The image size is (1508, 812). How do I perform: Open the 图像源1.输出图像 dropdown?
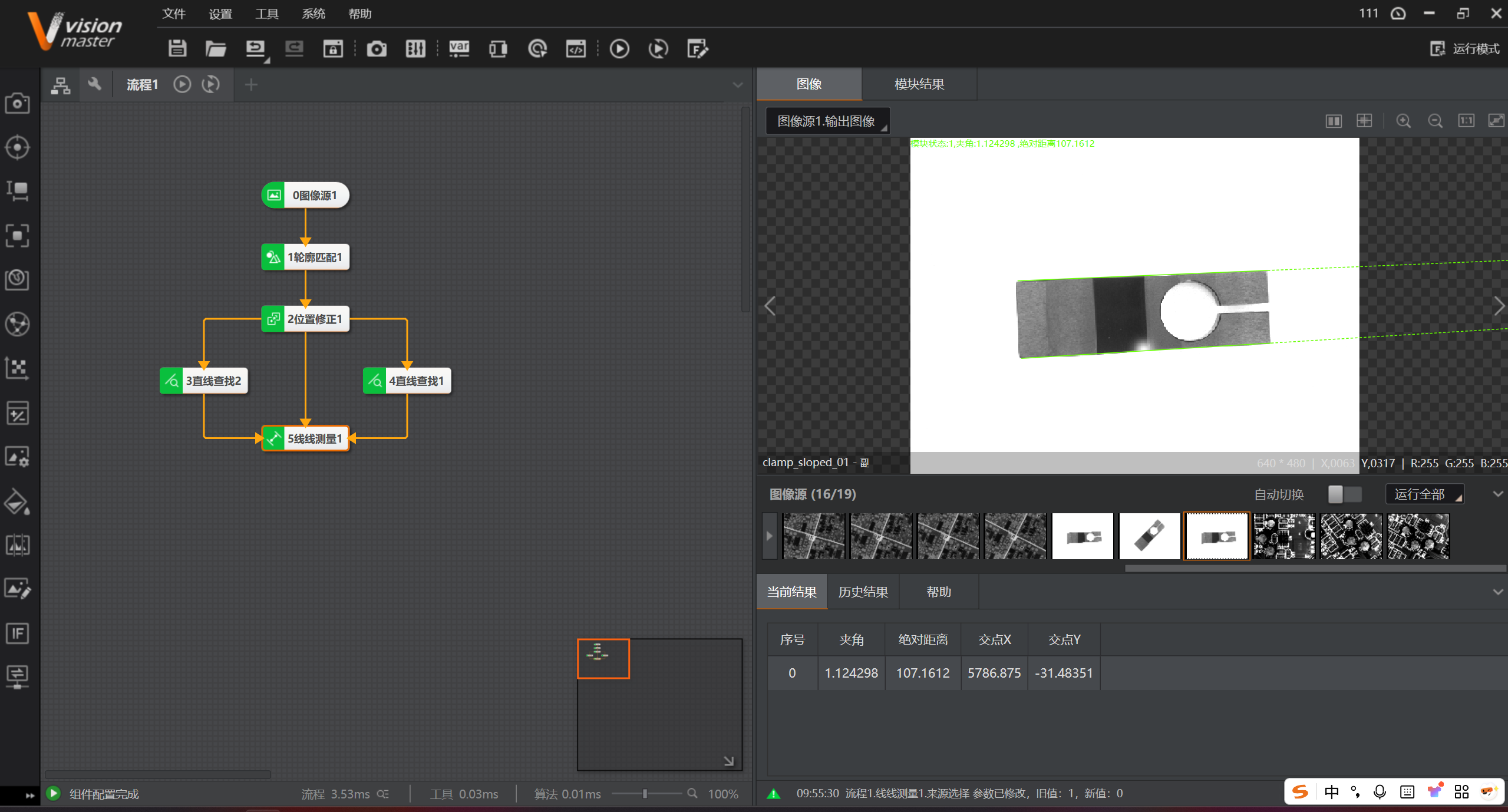click(827, 121)
